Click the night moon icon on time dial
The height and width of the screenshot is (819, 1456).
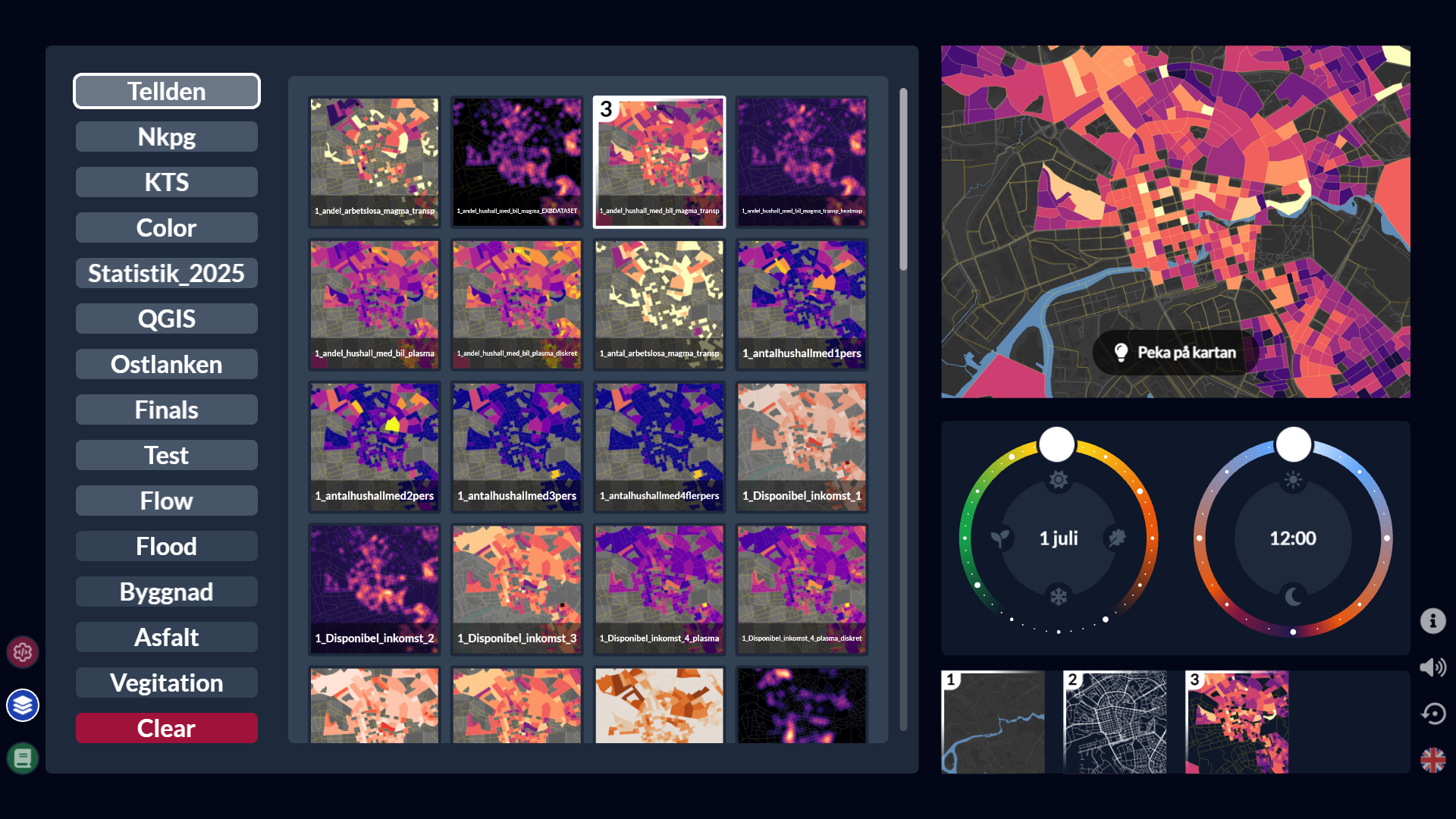click(1294, 597)
